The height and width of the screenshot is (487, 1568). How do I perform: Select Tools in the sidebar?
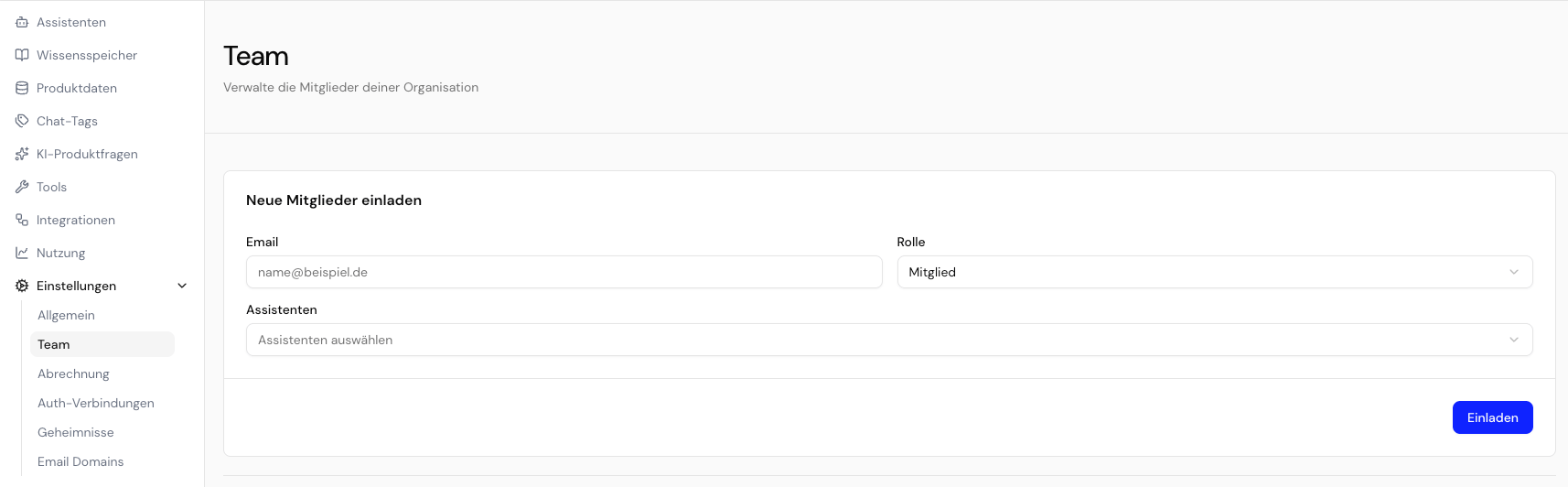(x=51, y=187)
